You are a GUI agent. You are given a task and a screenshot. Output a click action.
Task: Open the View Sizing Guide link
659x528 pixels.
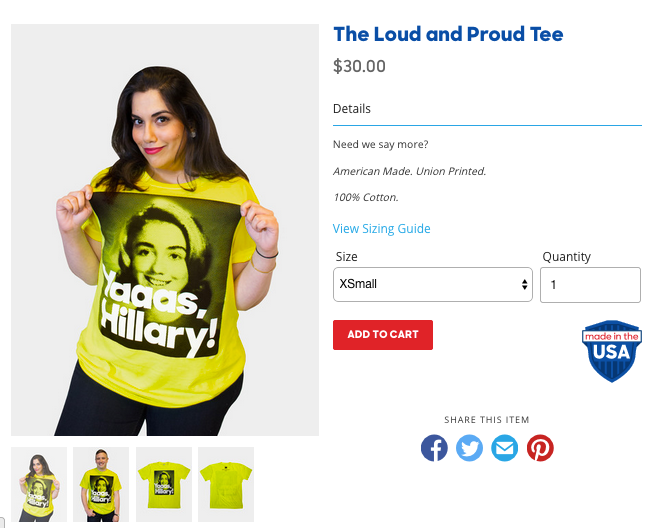(382, 229)
